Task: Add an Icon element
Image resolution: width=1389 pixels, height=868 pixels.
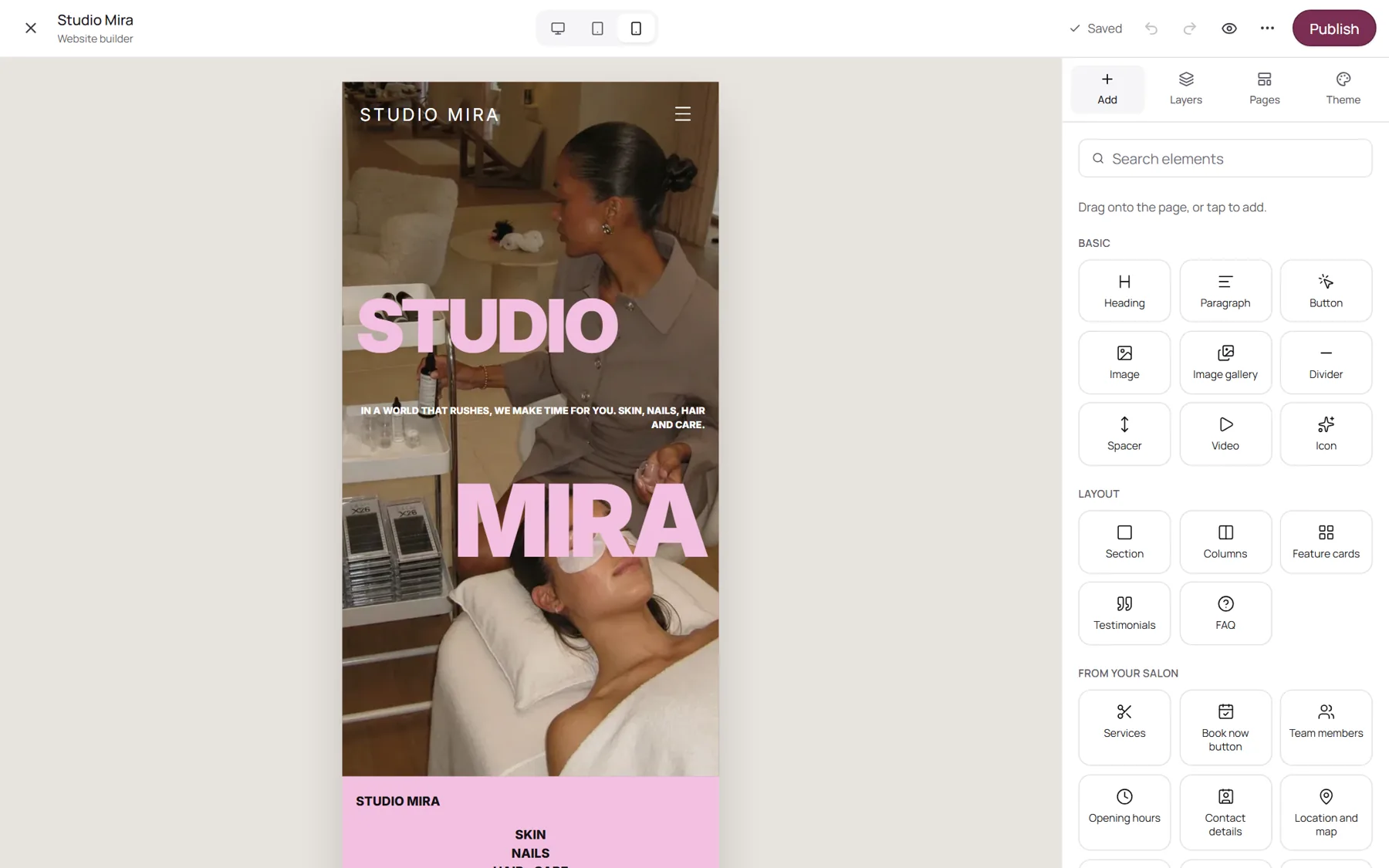Action: click(1326, 434)
